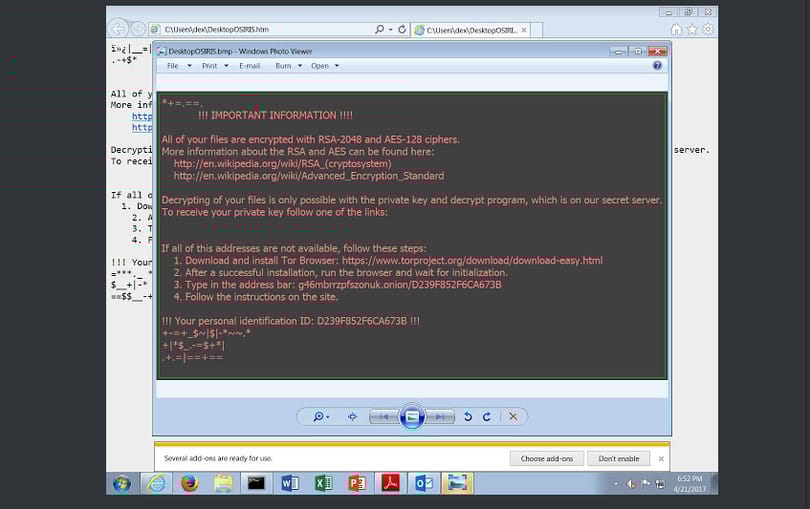Click the personal identification ID line
Image resolution: width=810 pixels, height=509 pixels.
coord(290,321)
